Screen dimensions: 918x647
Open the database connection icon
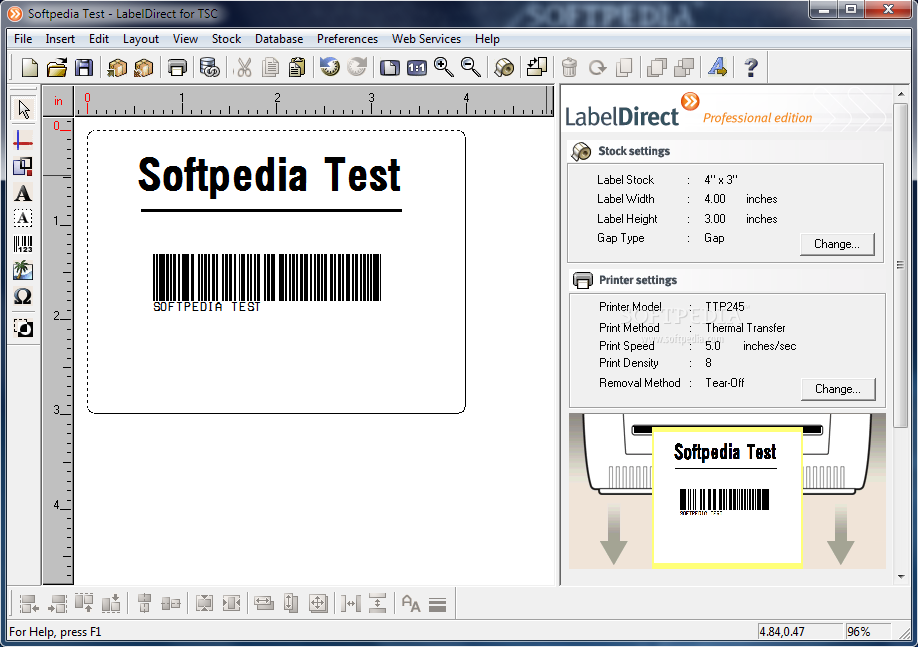click(x=209, y=67)
